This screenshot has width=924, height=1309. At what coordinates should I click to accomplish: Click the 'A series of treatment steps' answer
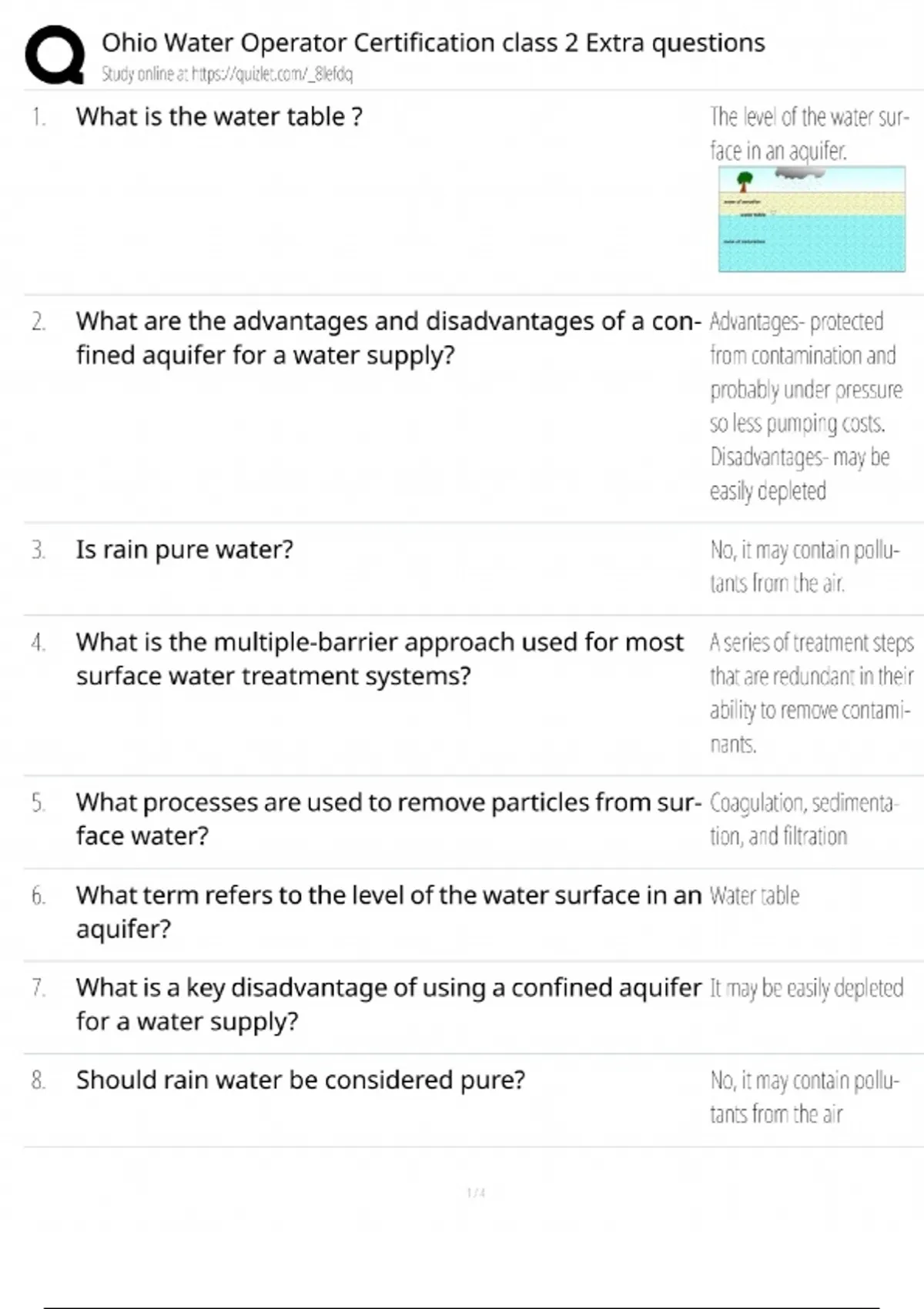[812, 693]
